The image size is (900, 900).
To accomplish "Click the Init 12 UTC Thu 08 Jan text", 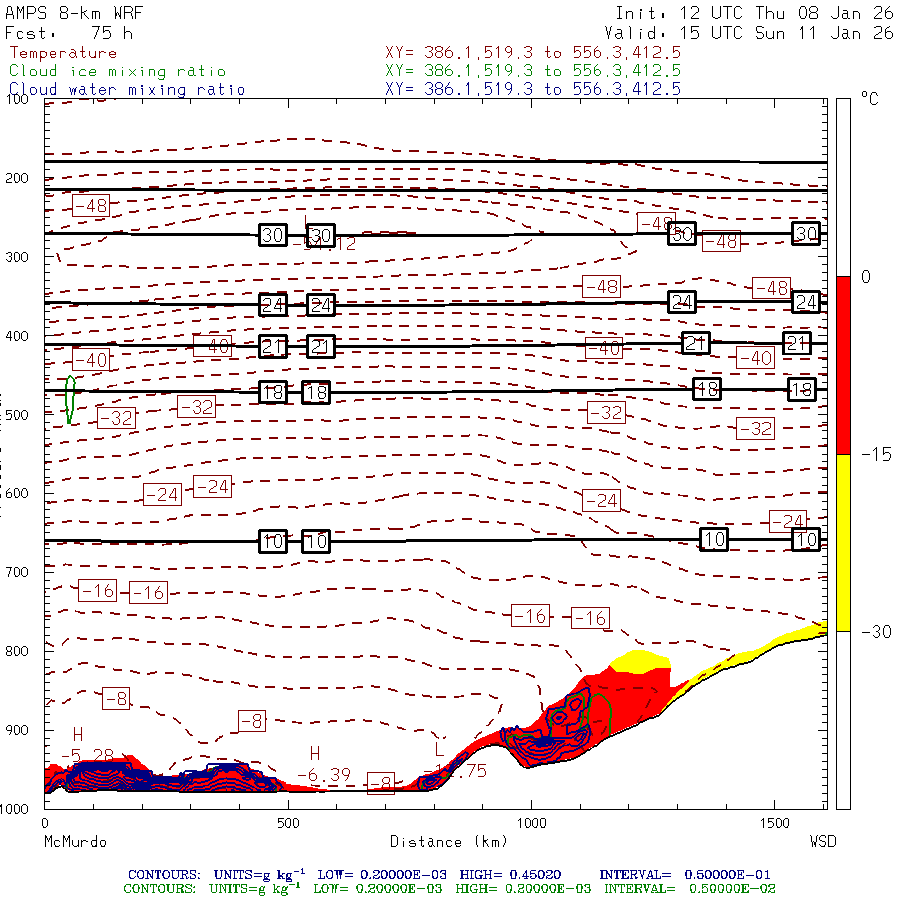I will click(x=754, y=14).
